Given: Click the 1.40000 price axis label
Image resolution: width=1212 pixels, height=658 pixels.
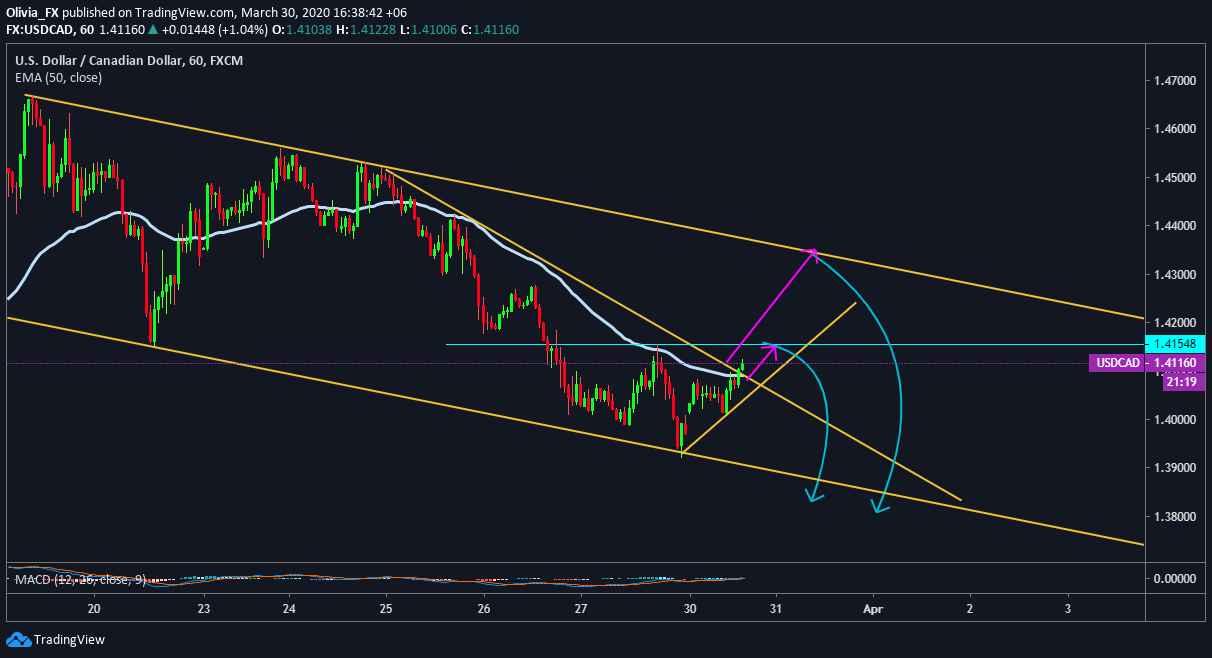Looking at the screenshot, I should (x=1177, y=420).
